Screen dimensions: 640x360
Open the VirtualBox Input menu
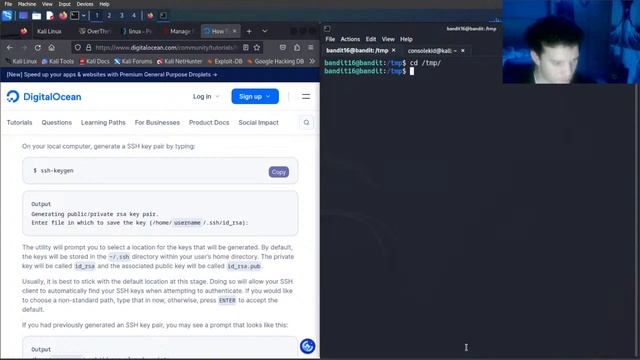[64, 4]
